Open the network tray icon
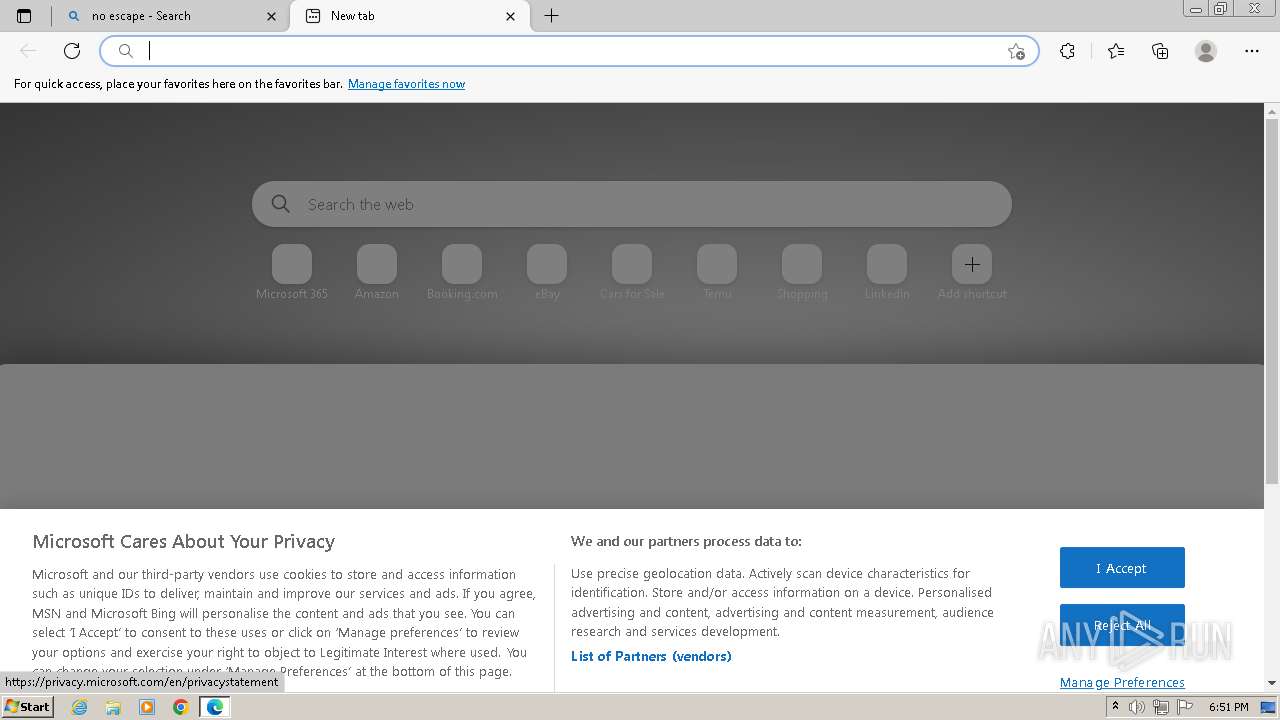1280x720 pixels. [1161, 707]
